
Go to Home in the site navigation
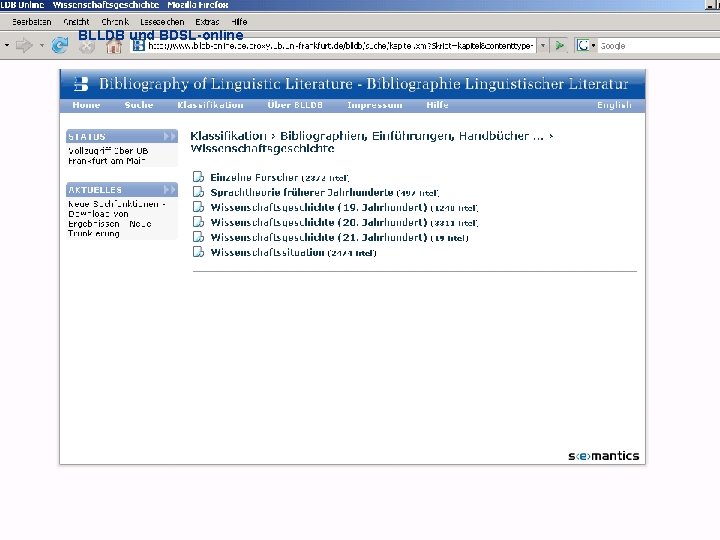(x=86, y=105)
